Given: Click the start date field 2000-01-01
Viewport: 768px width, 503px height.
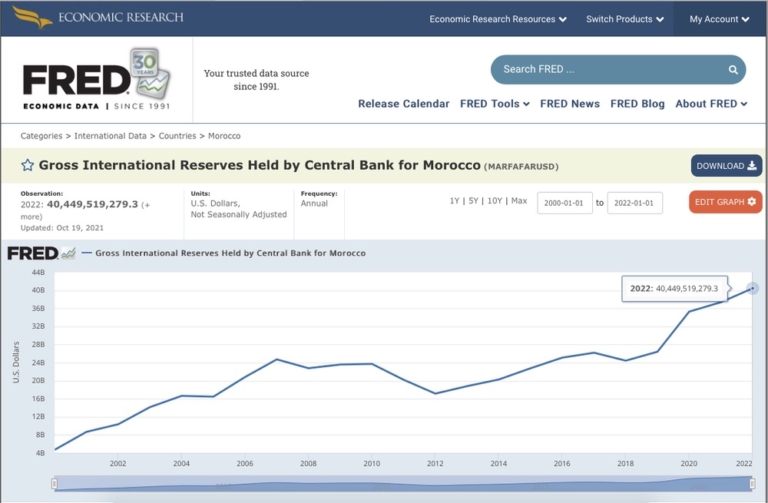Looking at the screenshot, I should (565, 203).
